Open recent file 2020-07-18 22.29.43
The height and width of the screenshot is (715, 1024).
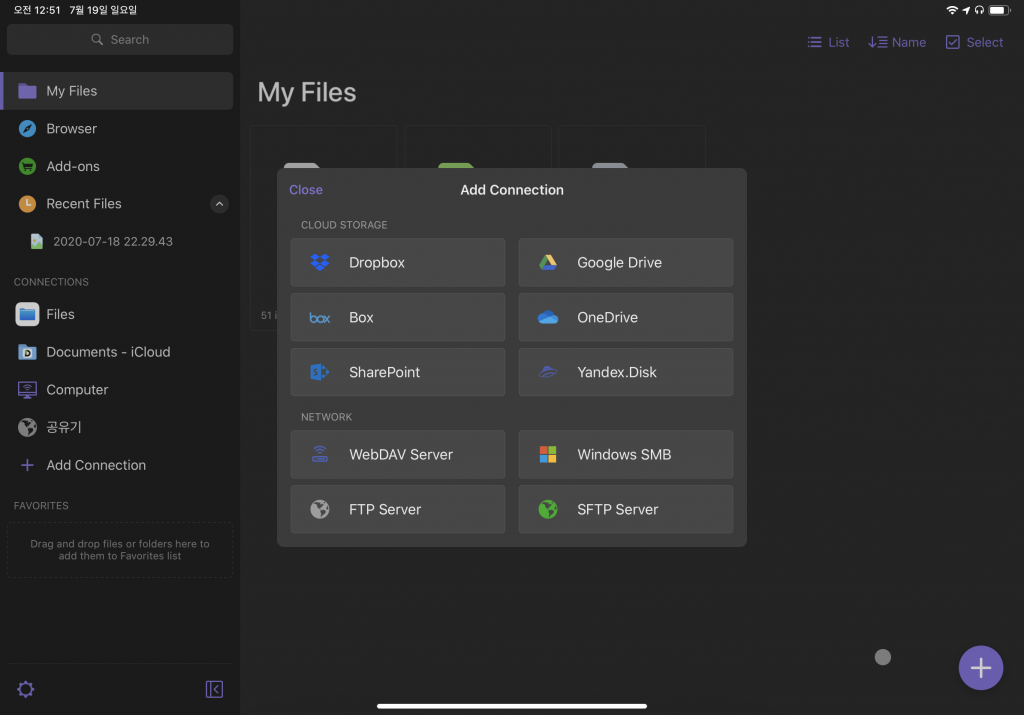(112, 242)
